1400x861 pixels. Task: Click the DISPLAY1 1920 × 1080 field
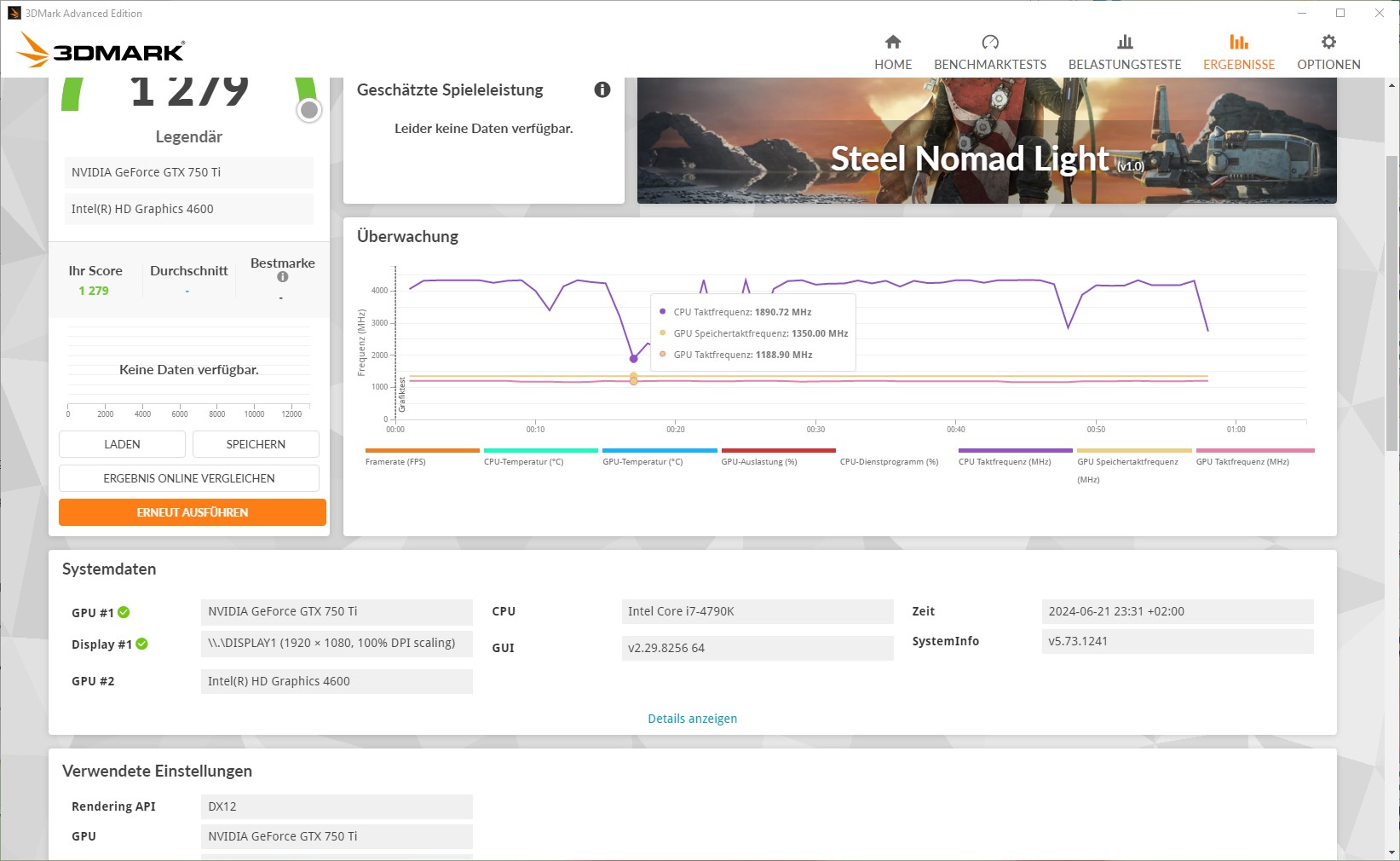click(x=337, y=643)
